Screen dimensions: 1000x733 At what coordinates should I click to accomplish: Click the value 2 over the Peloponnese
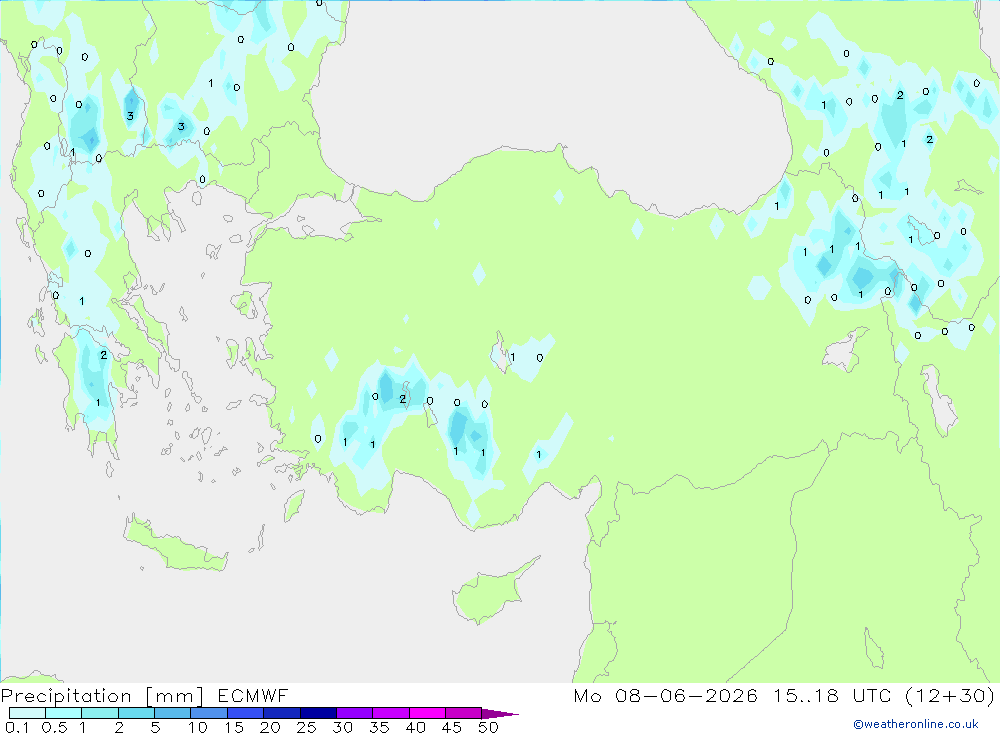click(103, 355)
